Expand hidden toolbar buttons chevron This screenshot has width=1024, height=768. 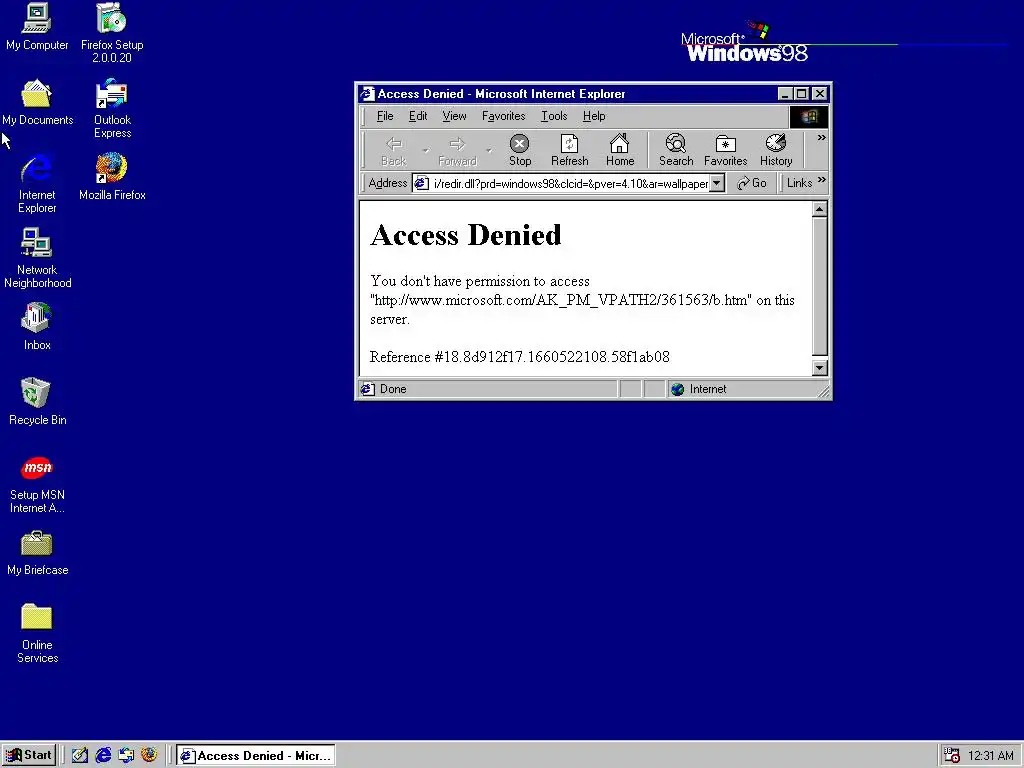821,138
